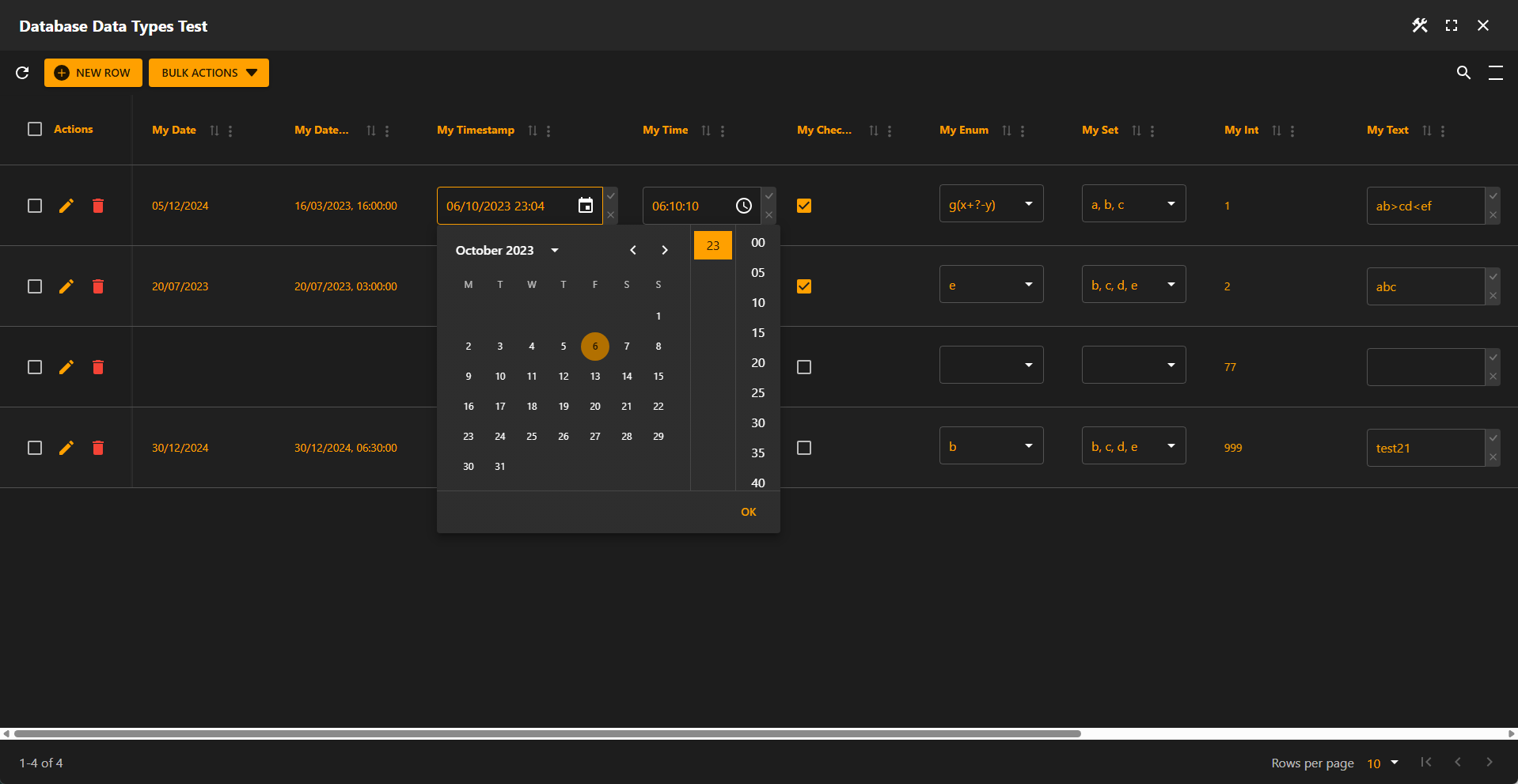The width and height of the screenshot is (1518, 784).
Task: Select the row checkbox for 20/07/2023
Action: click(35, 286)
